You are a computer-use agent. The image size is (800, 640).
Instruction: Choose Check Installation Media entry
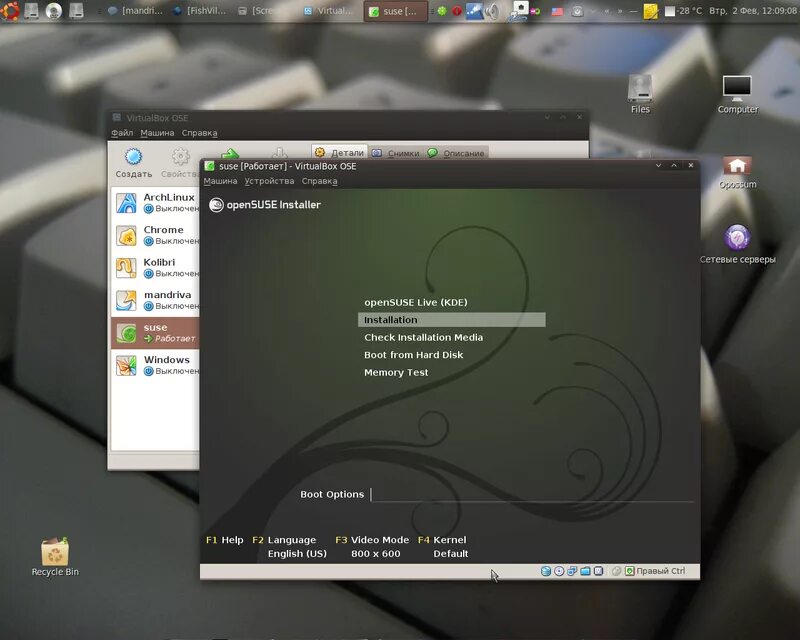[x=423, y=337]
